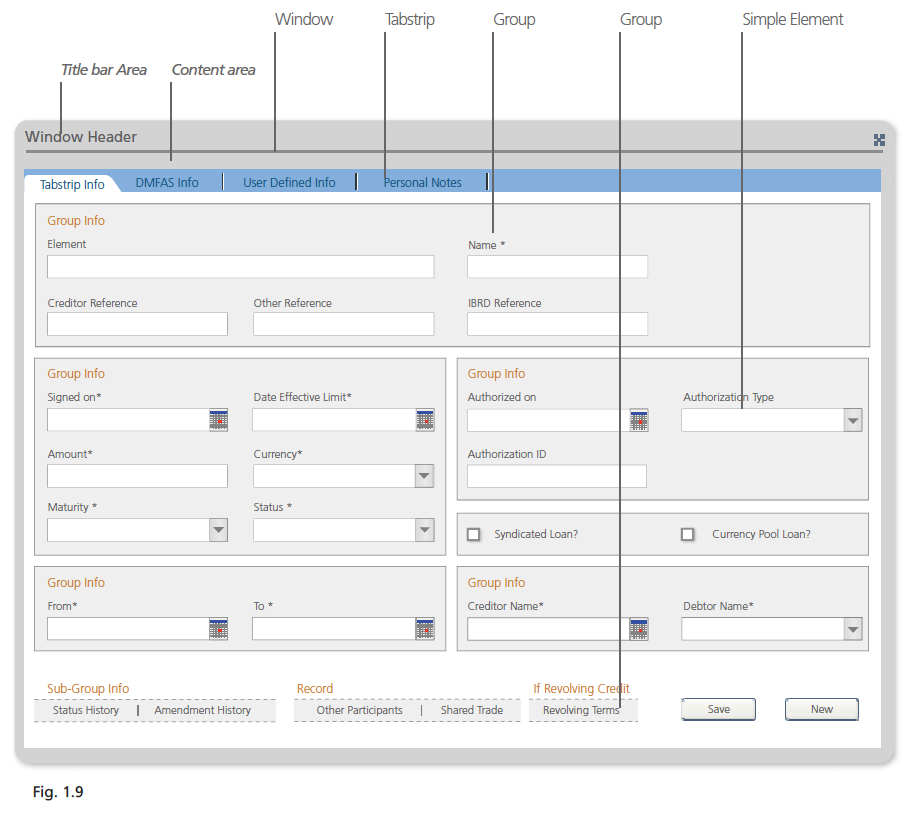
Task: Click the window header expand icon
Action: point(879,140)
